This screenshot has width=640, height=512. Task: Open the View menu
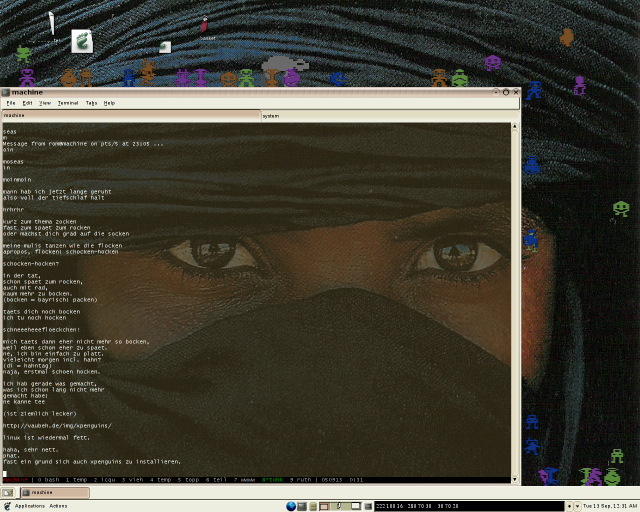tap(45, 103)
